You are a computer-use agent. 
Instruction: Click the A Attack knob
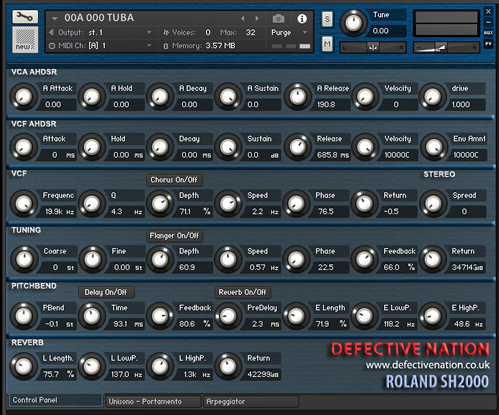pyautogui.click(x=24, y=97)
